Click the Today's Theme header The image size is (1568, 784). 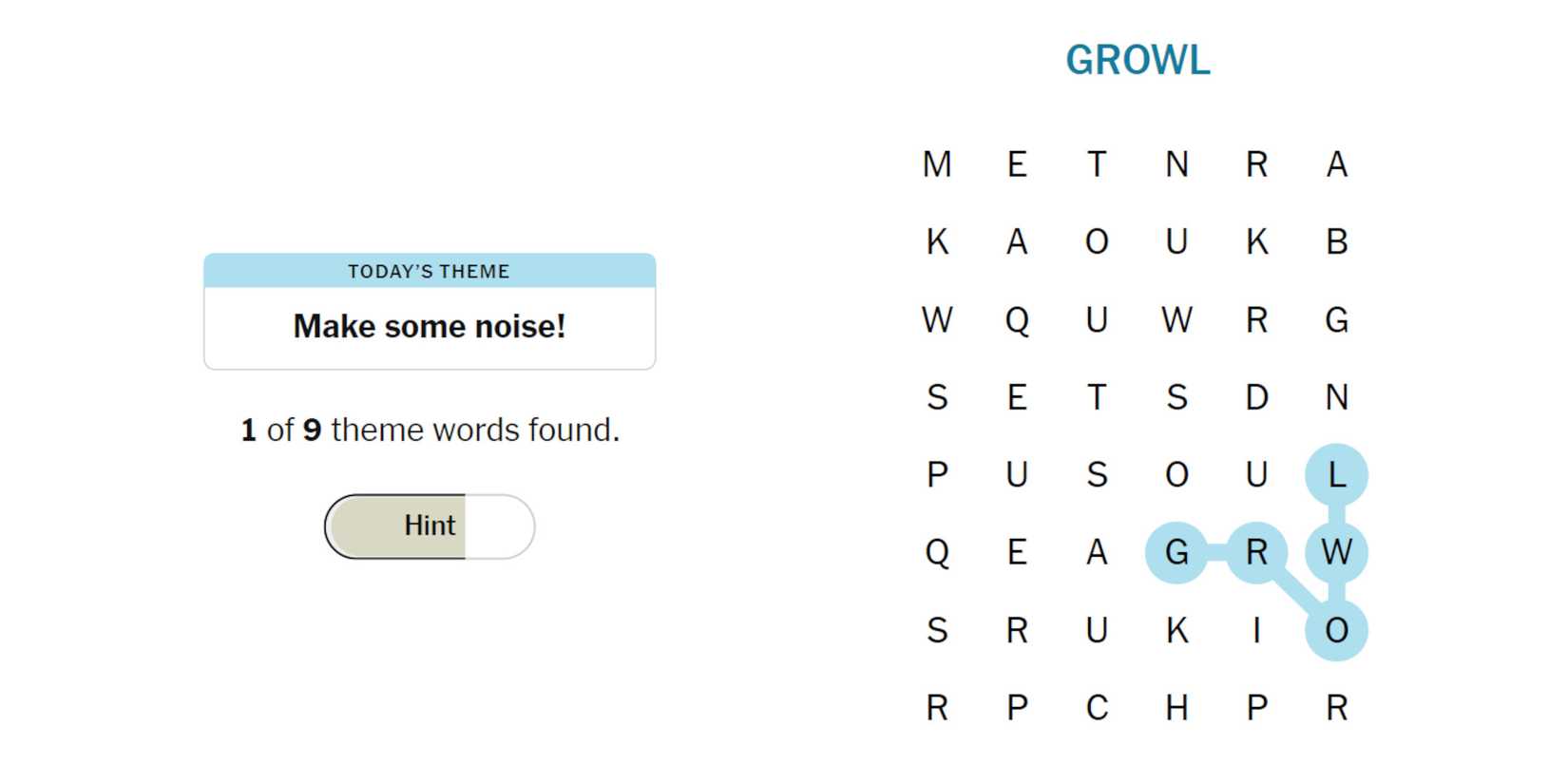430,272
